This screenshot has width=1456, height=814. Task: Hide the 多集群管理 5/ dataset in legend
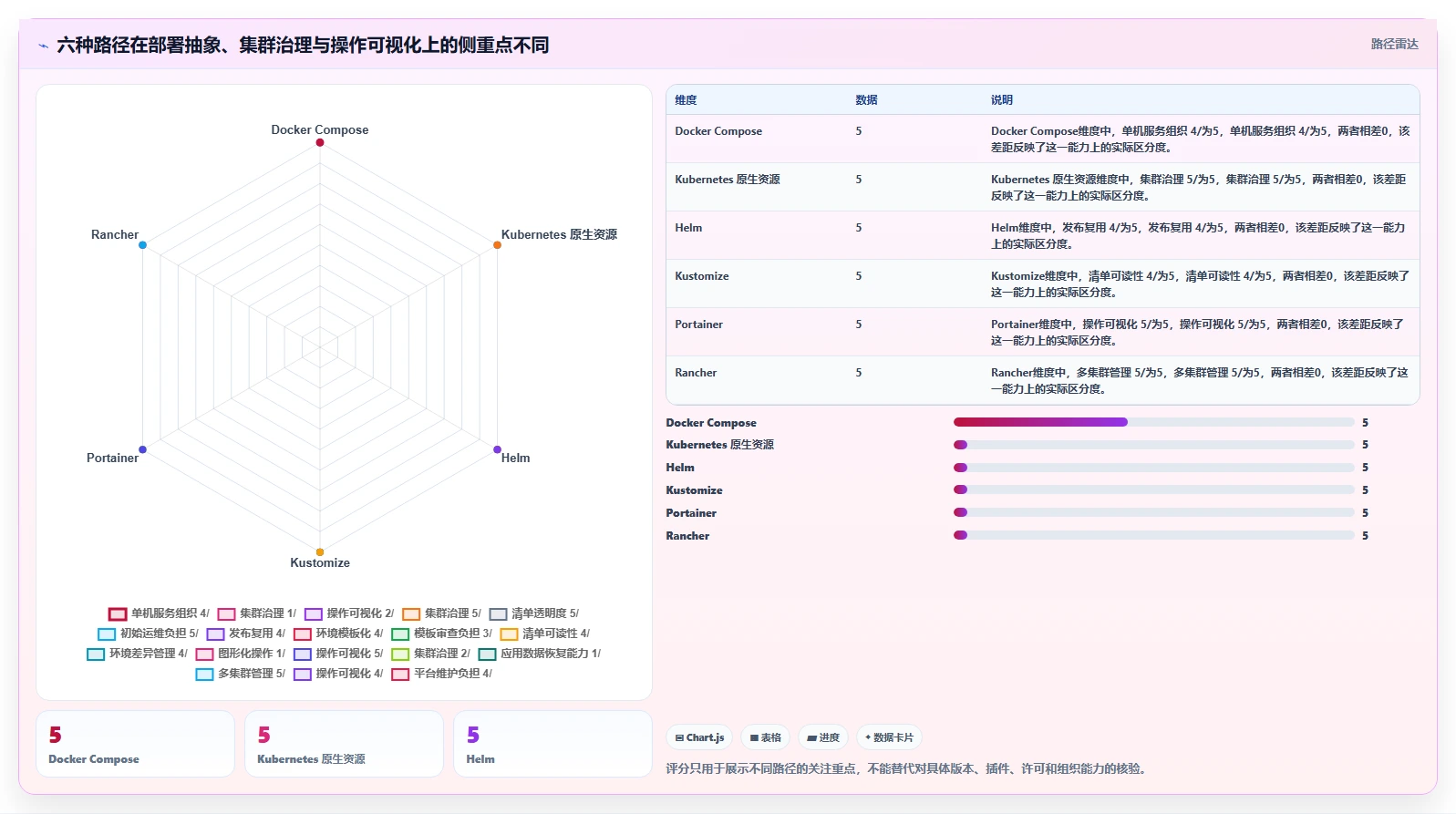pyautogui.click(x=241, y=674)
